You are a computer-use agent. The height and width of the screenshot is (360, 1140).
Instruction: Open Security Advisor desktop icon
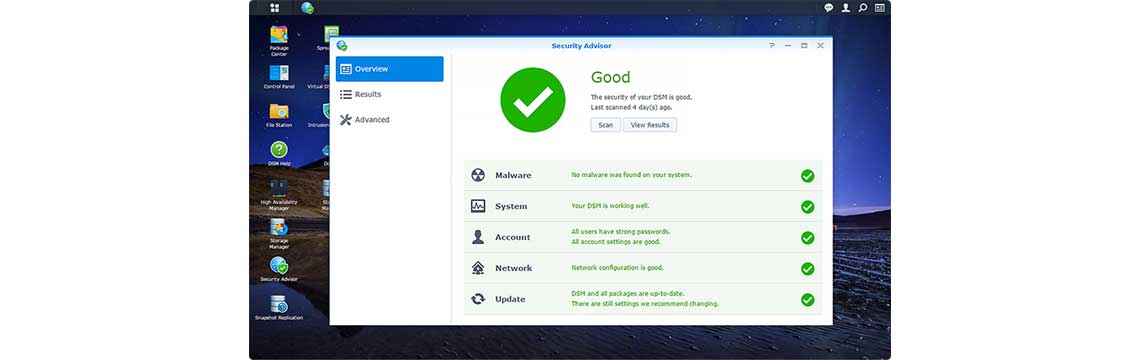click(279, 268)
